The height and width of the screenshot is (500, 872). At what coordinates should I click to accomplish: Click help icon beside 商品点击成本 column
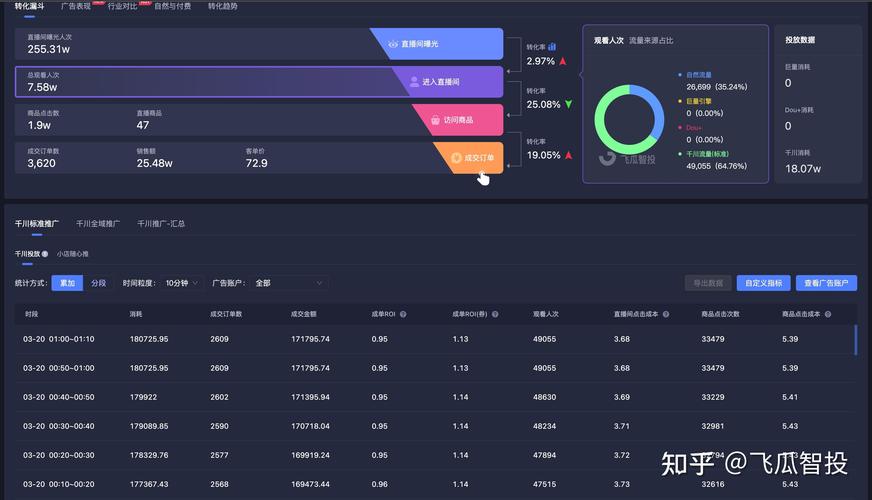pyautogui.click(x=826, y=314)
